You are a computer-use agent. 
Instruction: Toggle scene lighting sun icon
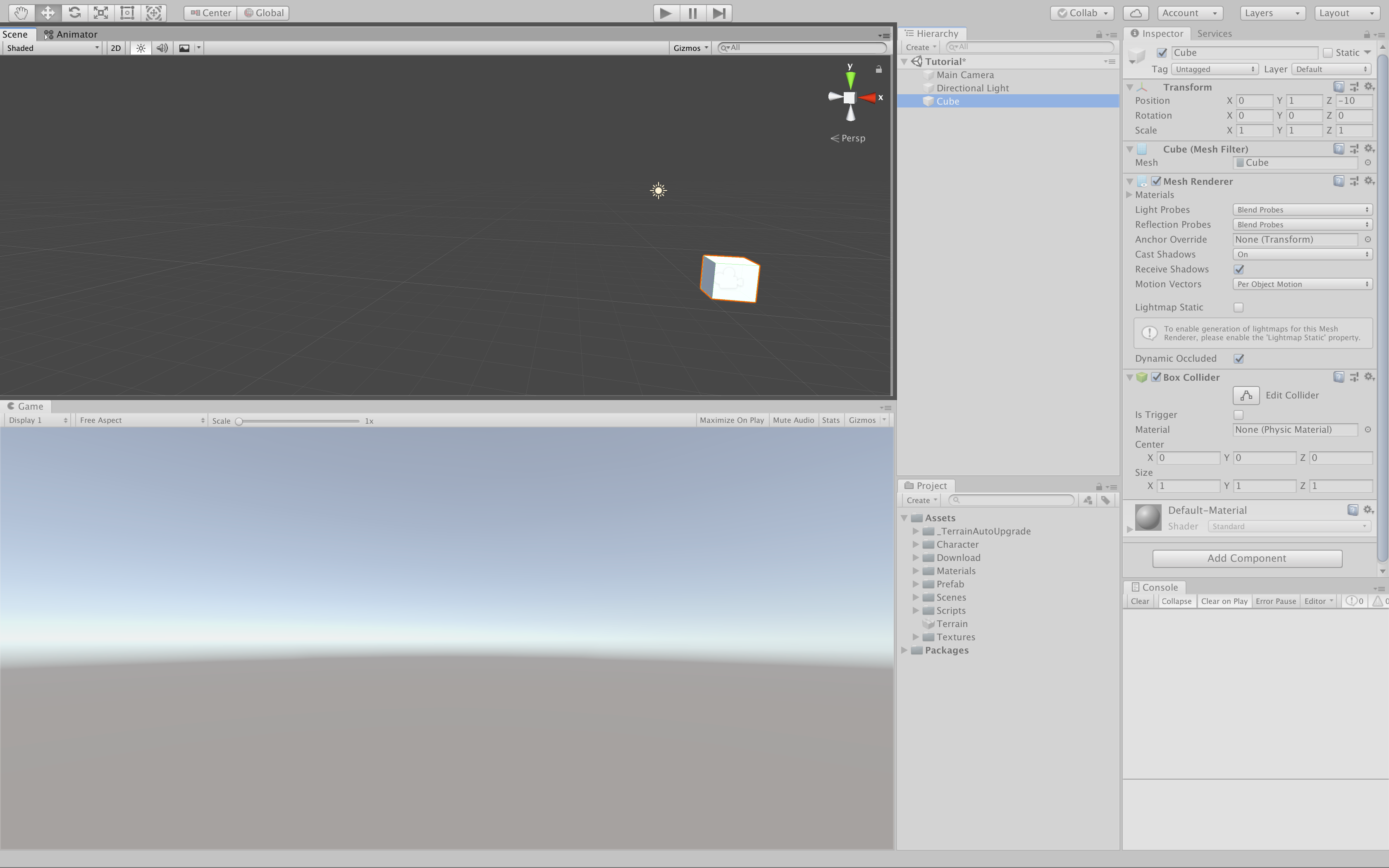(141, 48)
